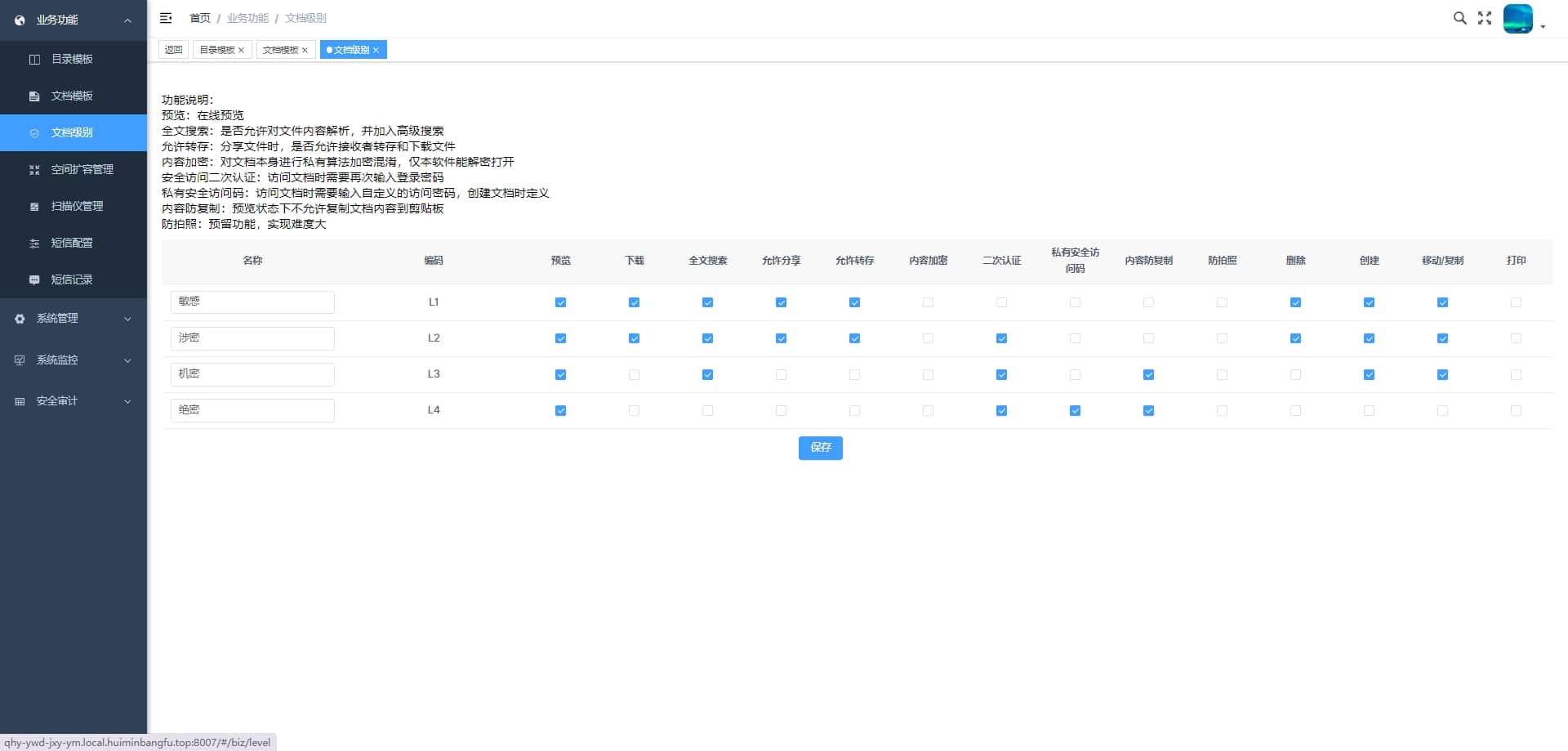Image resolution: width=1568 pixels, height=751 pixels.
Task: Click the 短信记录 sidebar icon
Action: [x=34, y=280]
